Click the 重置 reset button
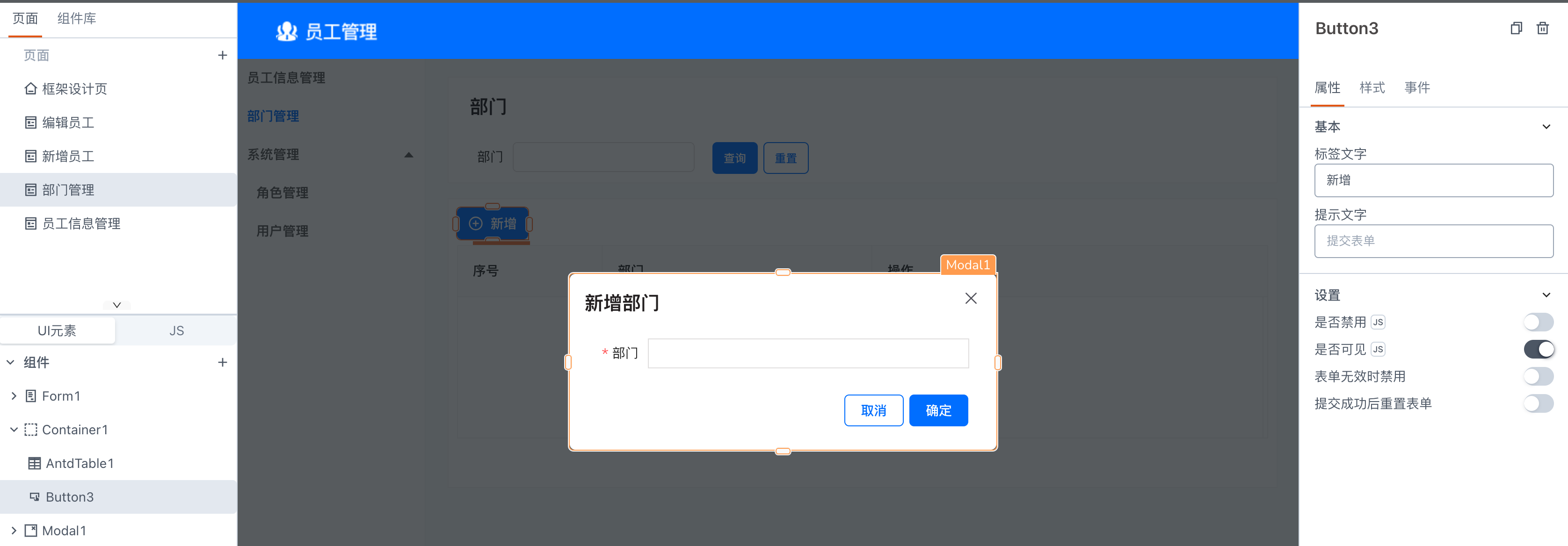This screenshot has height=546, width=1568. coord(786,158)
